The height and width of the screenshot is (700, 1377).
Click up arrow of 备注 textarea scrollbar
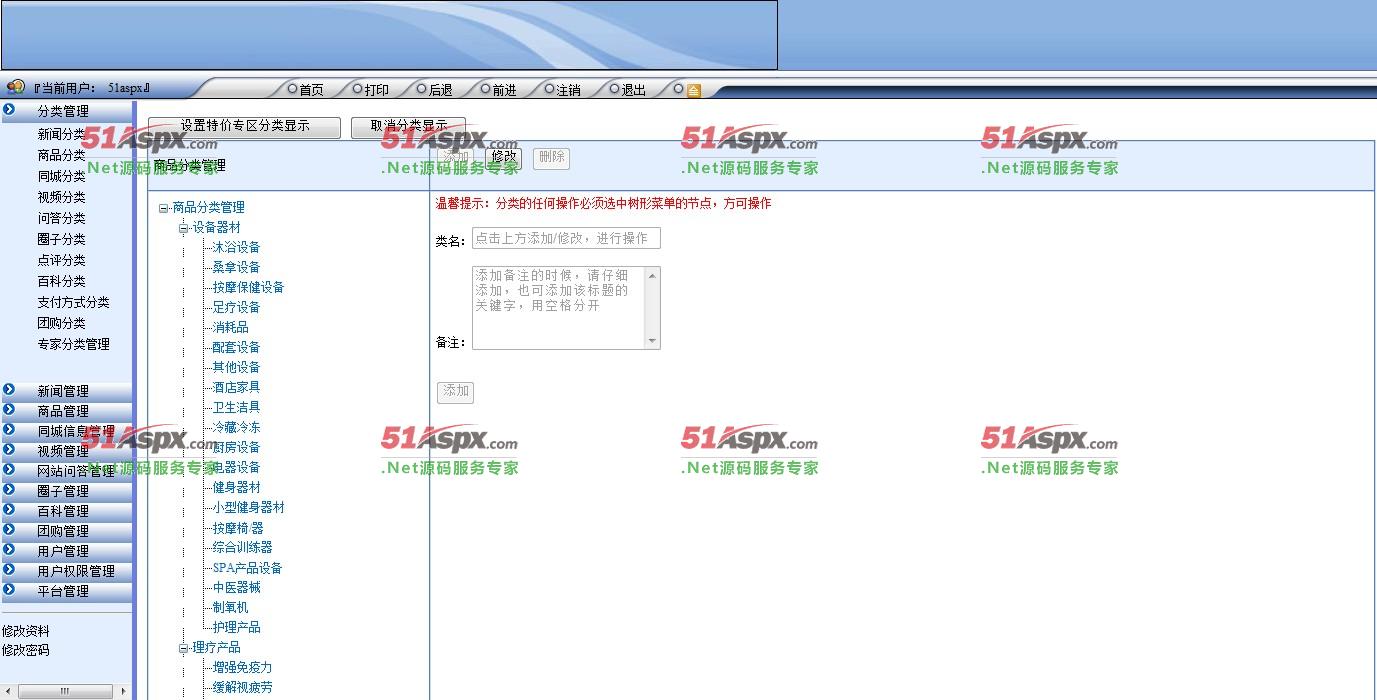653,274
